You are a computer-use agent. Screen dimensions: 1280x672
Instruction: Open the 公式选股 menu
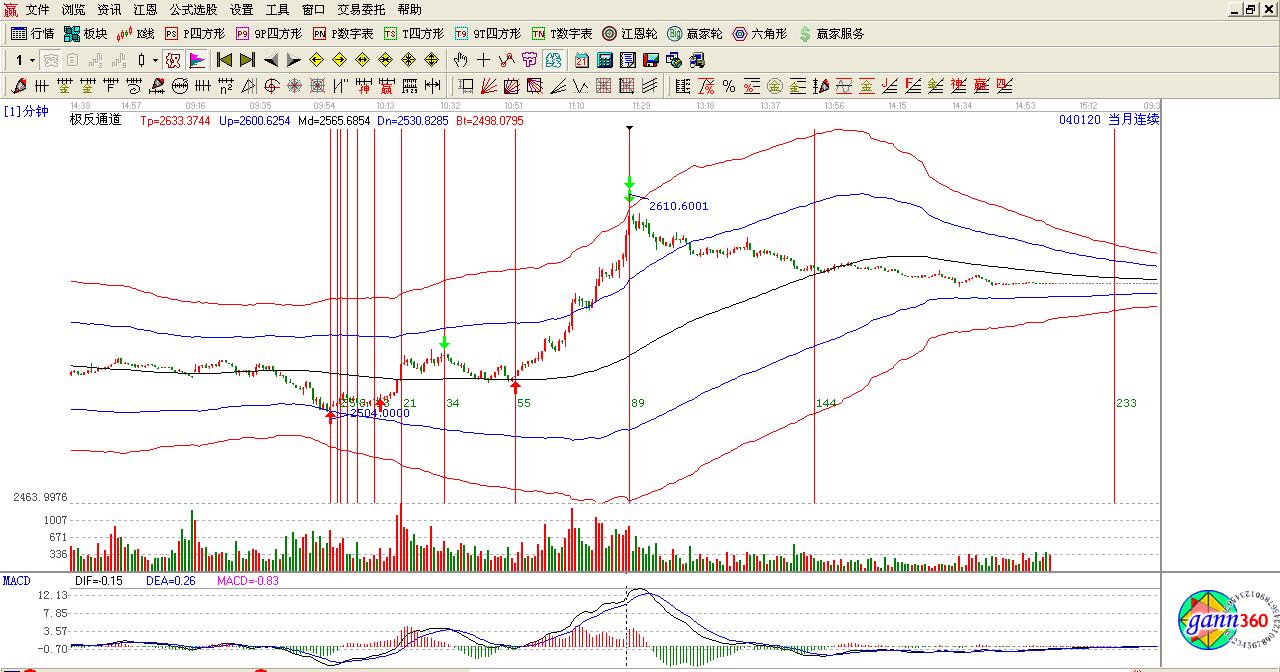pyautogui.click(x=193, y=10)
